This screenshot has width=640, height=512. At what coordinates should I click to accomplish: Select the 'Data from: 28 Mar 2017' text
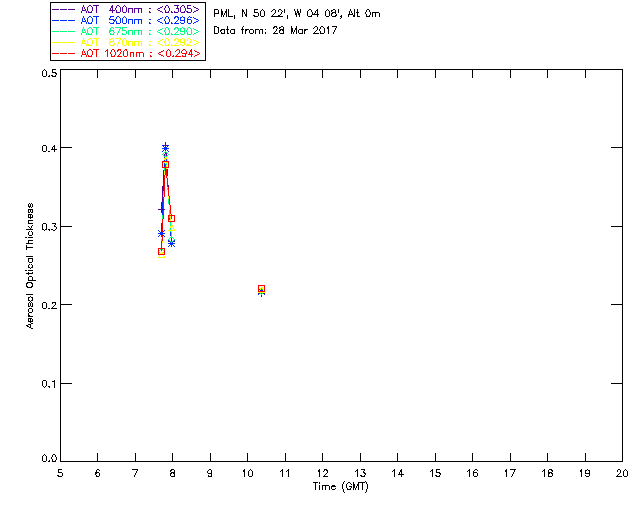275,31
